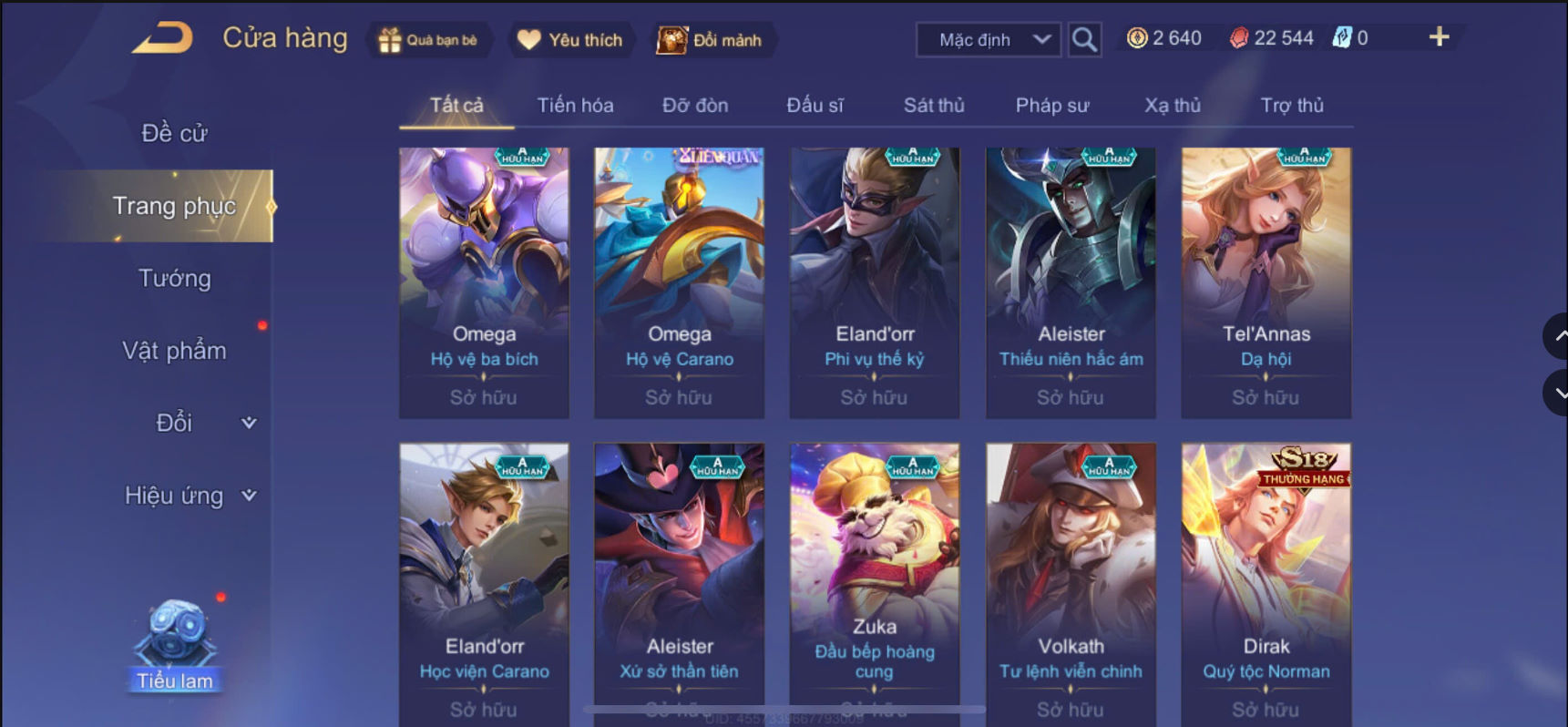
Task: Tap the plus icon to add currency
Action: [x=1439, y=37]
